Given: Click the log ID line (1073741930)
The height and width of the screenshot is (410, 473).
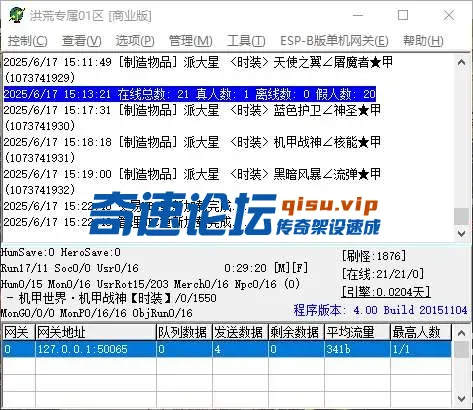Looking at the screenshot, I should 40,126.
